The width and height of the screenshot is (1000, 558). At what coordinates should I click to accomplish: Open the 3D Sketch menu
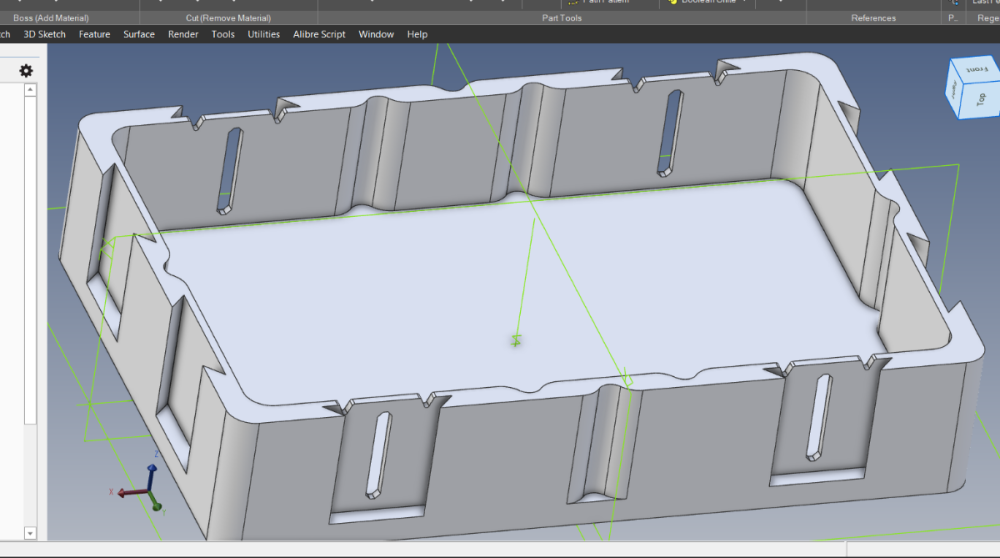point(45,34)
